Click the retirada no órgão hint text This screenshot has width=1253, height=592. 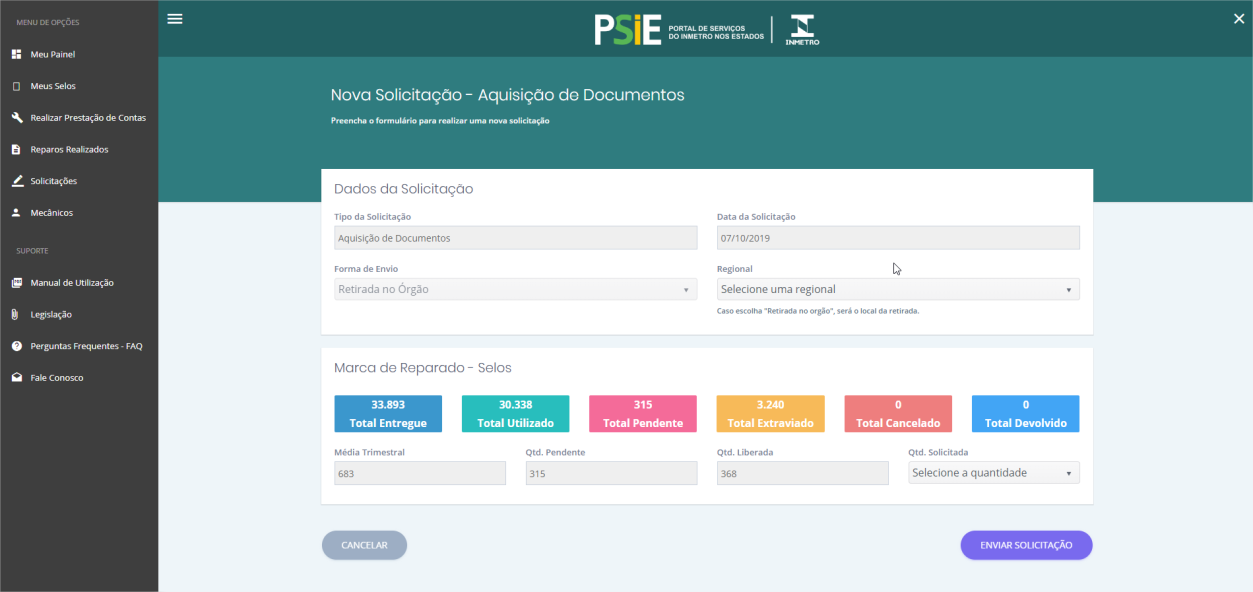coord(818,311)
